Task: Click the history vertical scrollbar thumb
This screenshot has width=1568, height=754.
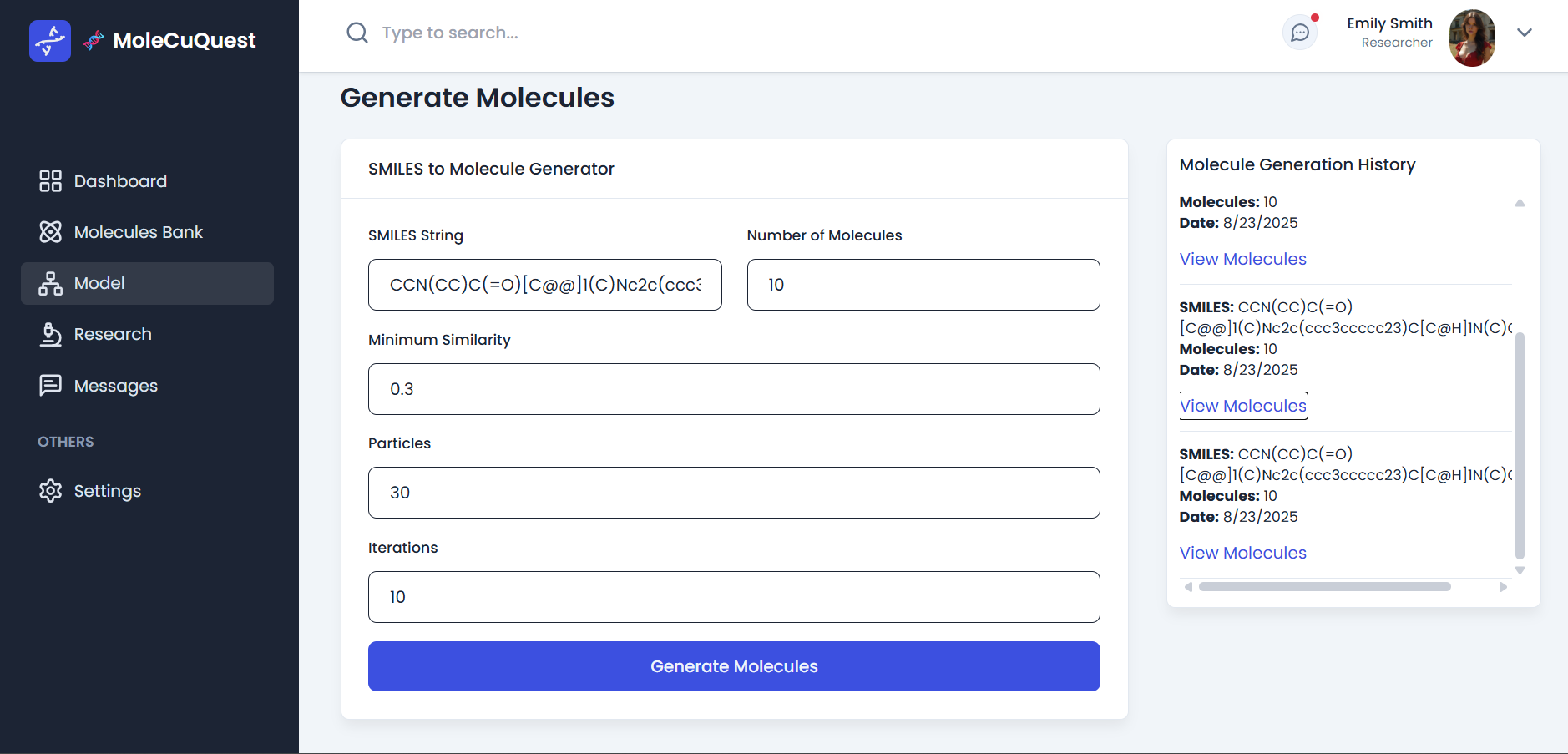Action: pyautogui.click(x=1520, y=445)
